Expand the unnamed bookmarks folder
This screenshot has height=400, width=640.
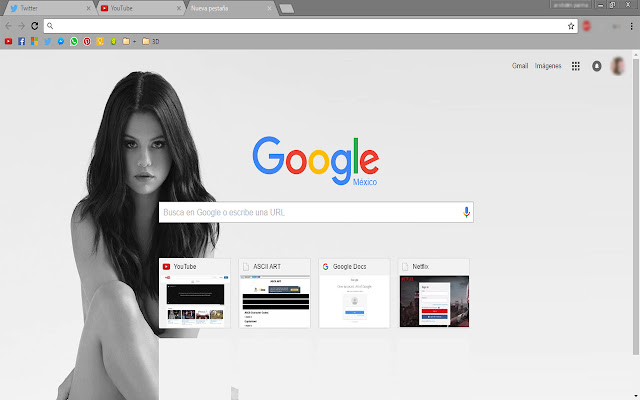[x=129, y=41]
